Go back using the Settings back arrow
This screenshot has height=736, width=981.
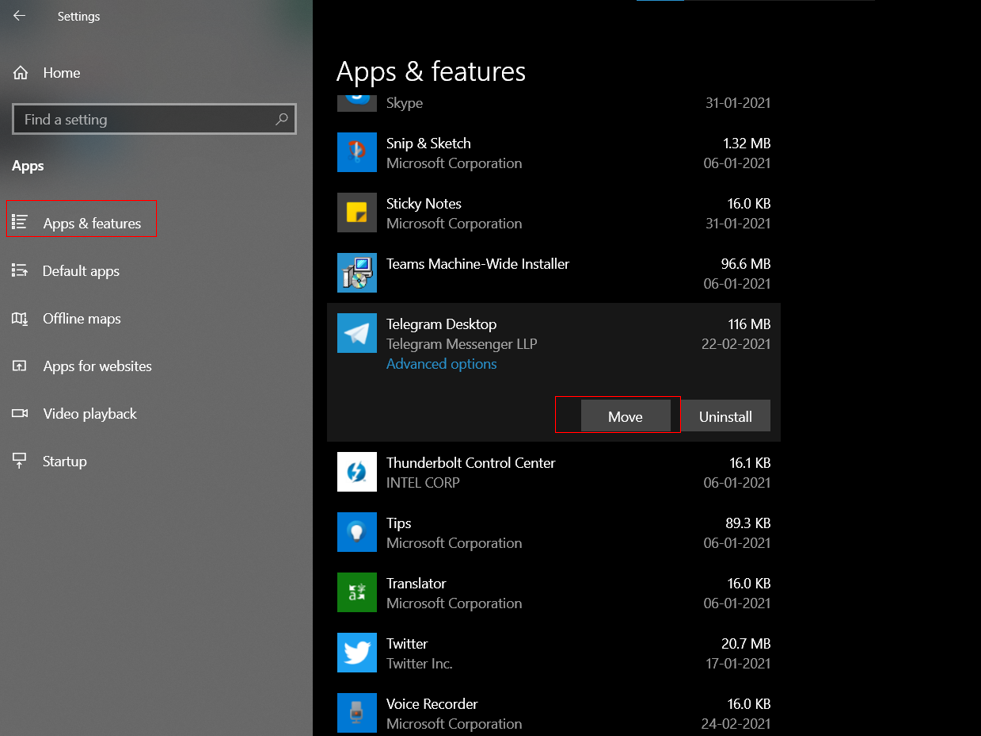(19, 16)
